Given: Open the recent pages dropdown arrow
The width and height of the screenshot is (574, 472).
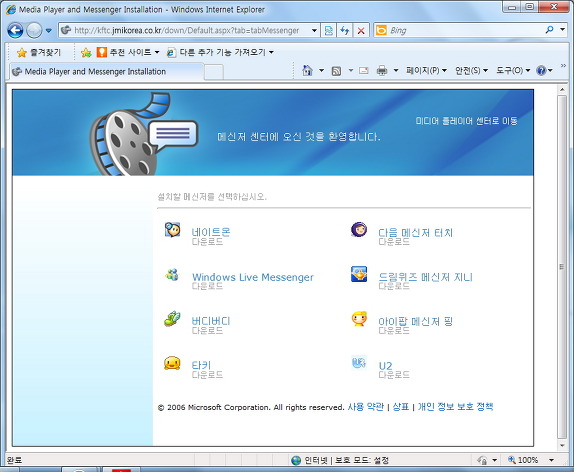Looking at the screenshot, I should tap(48, 31).
